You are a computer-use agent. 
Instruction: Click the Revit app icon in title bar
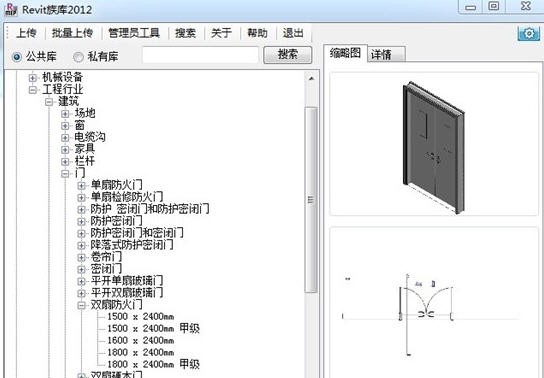pos(11,9)
